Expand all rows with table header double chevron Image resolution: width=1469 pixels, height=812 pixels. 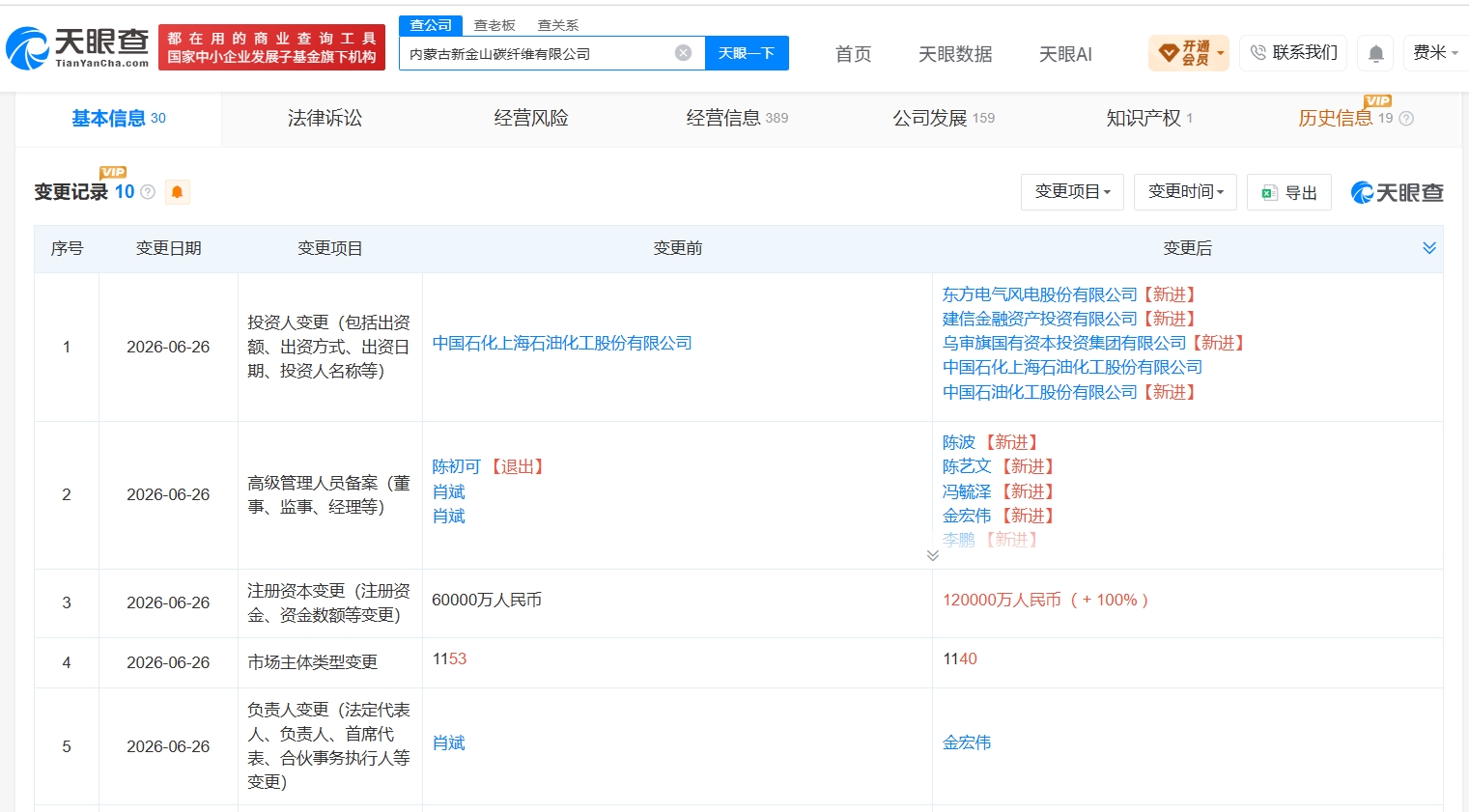pos(1429,248)
